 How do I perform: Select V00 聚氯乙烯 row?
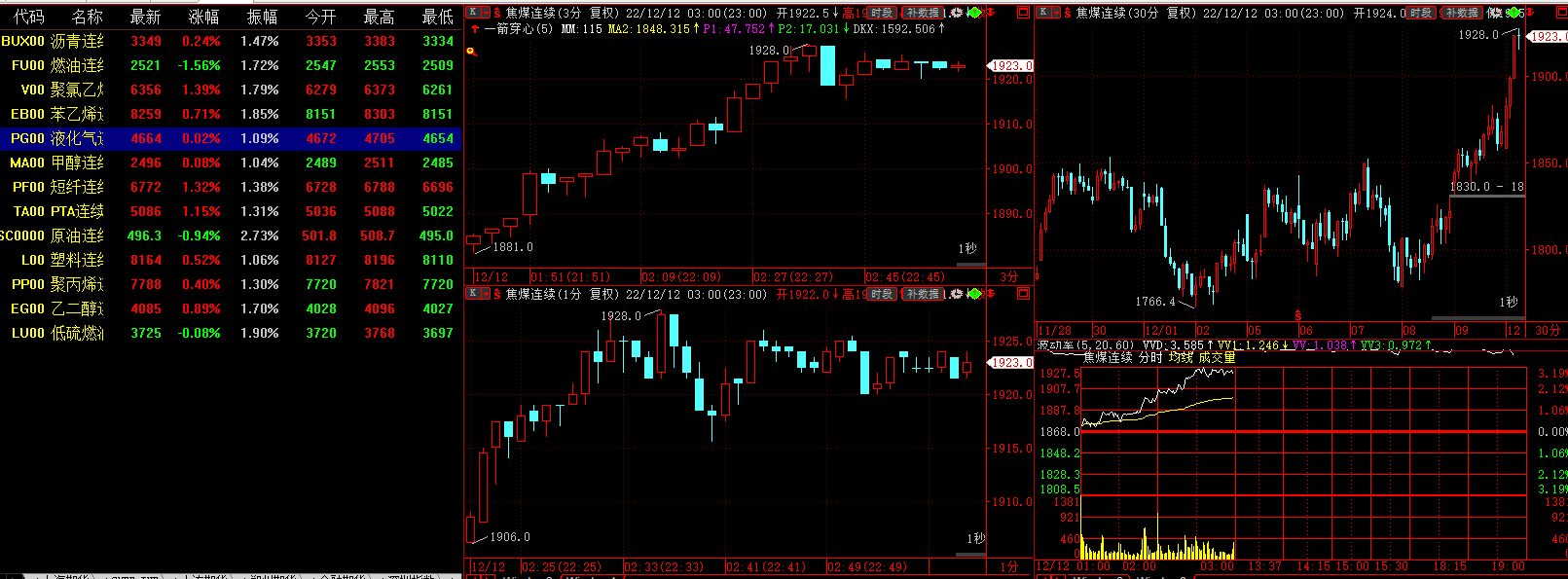(x=231, y=90)
